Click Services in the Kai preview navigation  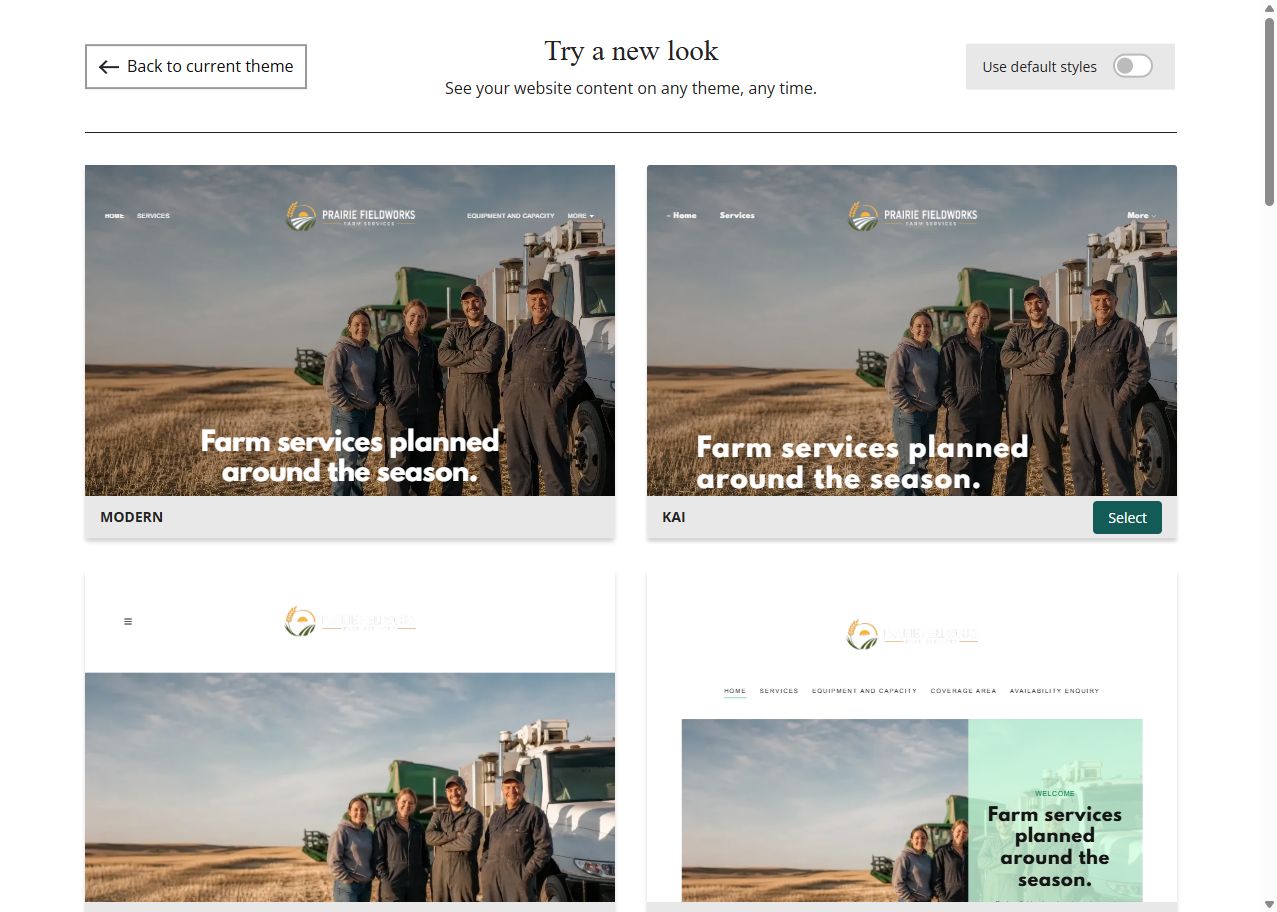(737, 215)
